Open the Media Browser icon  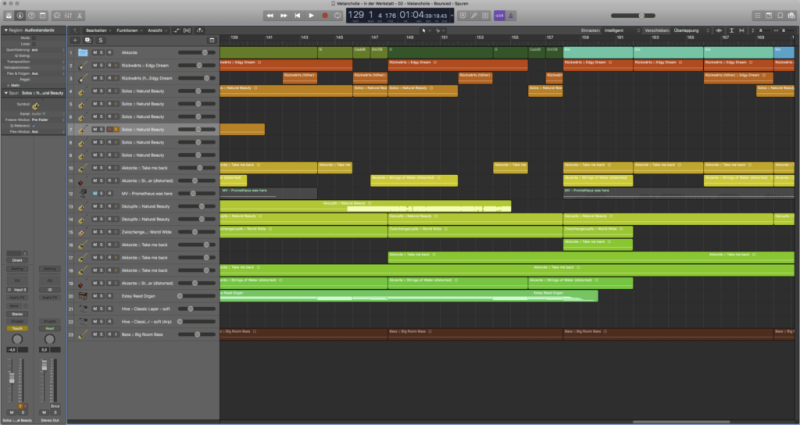[x=791, y=16]
